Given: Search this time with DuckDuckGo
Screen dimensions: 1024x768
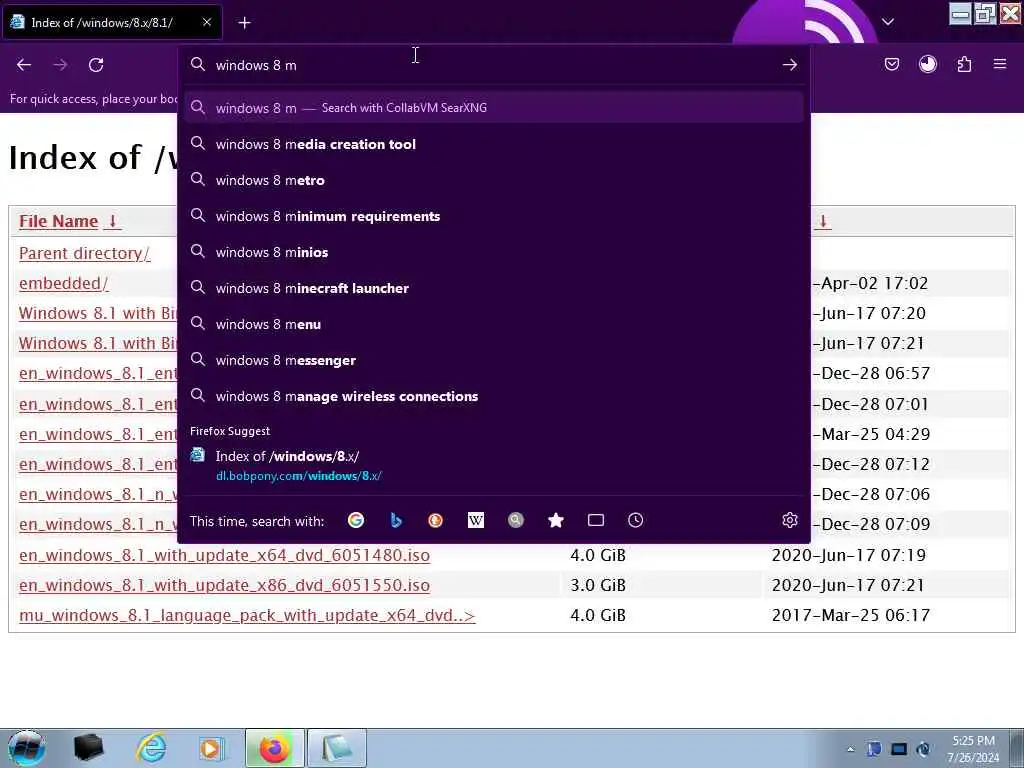Looking at the screenshot, I should point(436,520).
